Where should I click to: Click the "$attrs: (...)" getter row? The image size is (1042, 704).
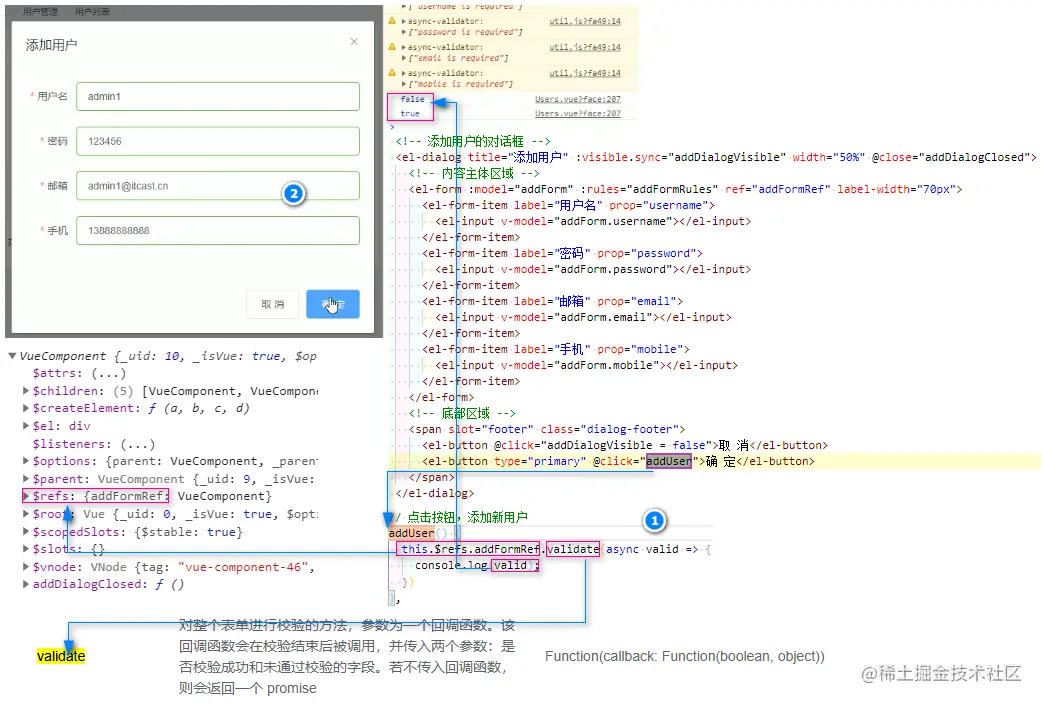(x=79, y=373)
